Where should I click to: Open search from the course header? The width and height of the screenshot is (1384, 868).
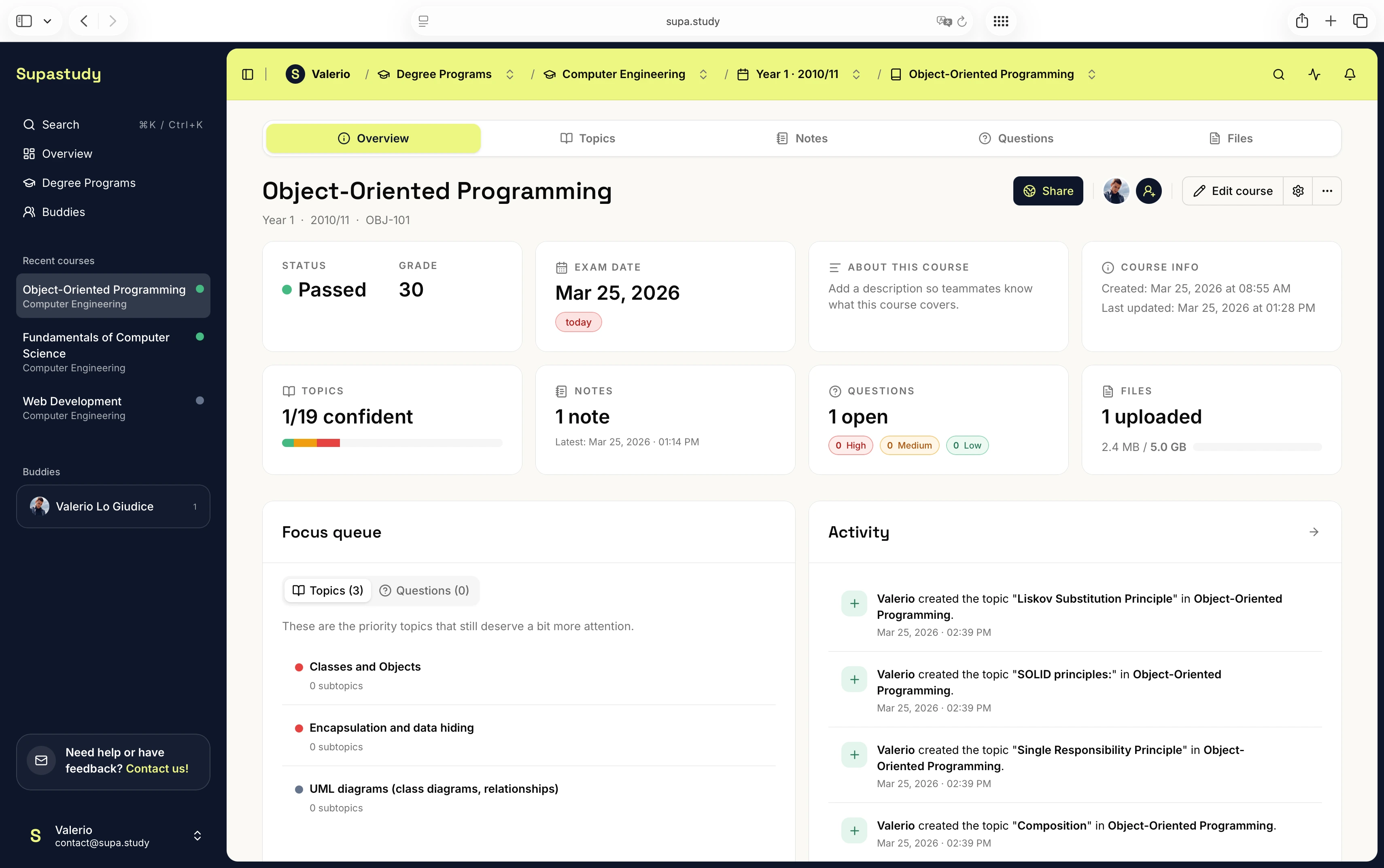click(x=1278, y=74)
